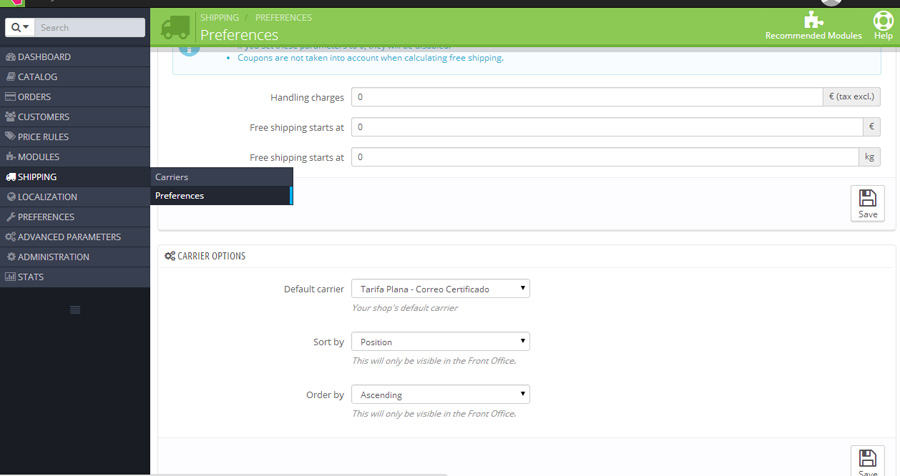Open the Stats menu
The image size is (900, 476).
[75, 277]
